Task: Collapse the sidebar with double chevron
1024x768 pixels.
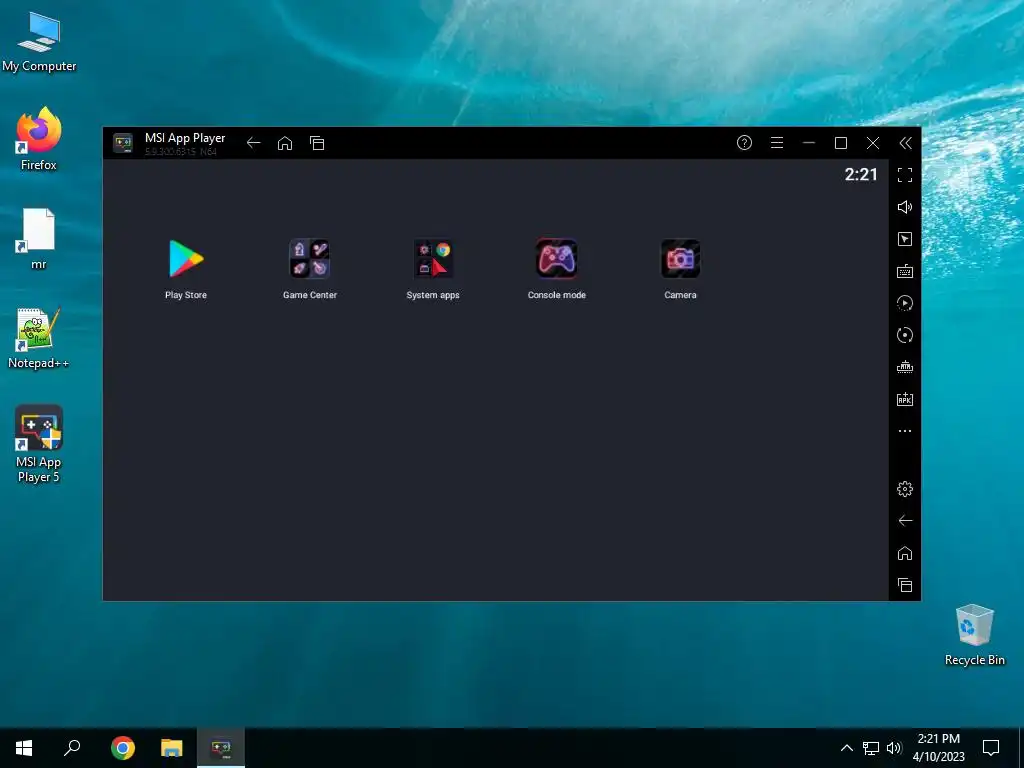Action: 905,143
